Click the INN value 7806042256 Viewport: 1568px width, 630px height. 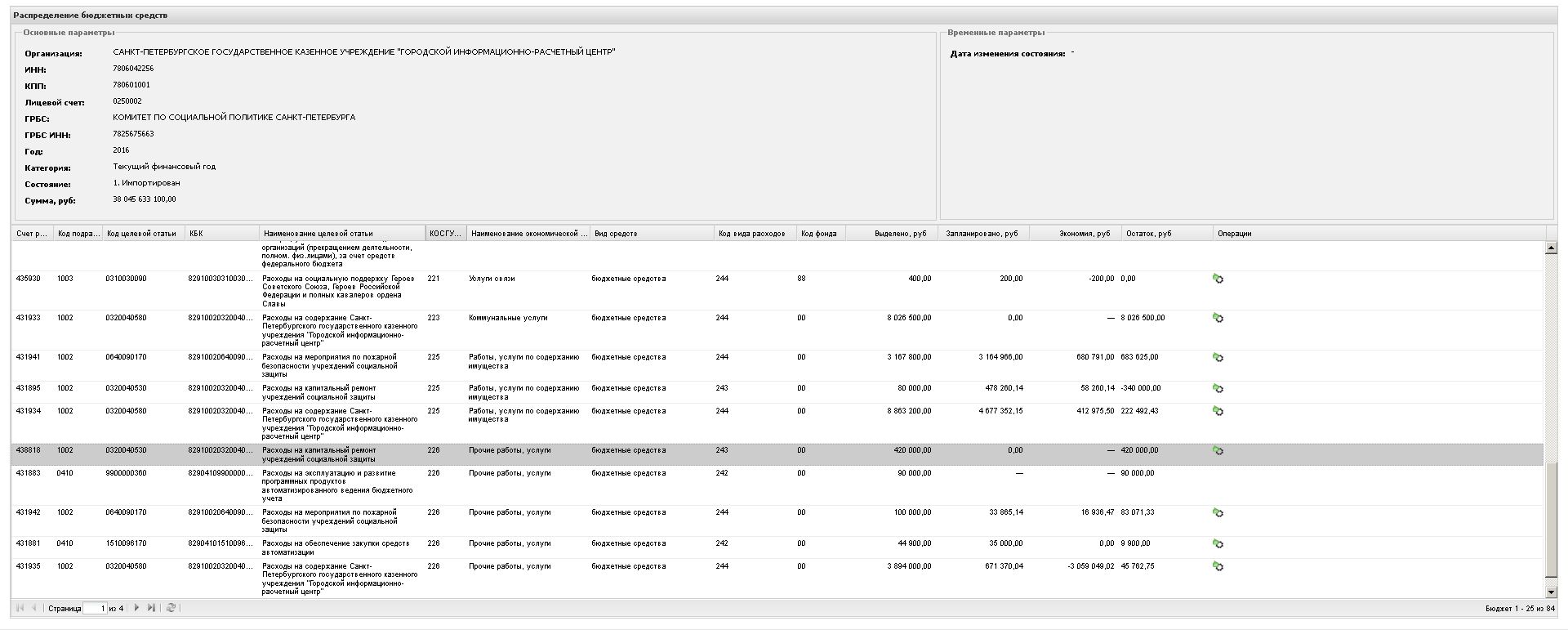tap(133, 69)
